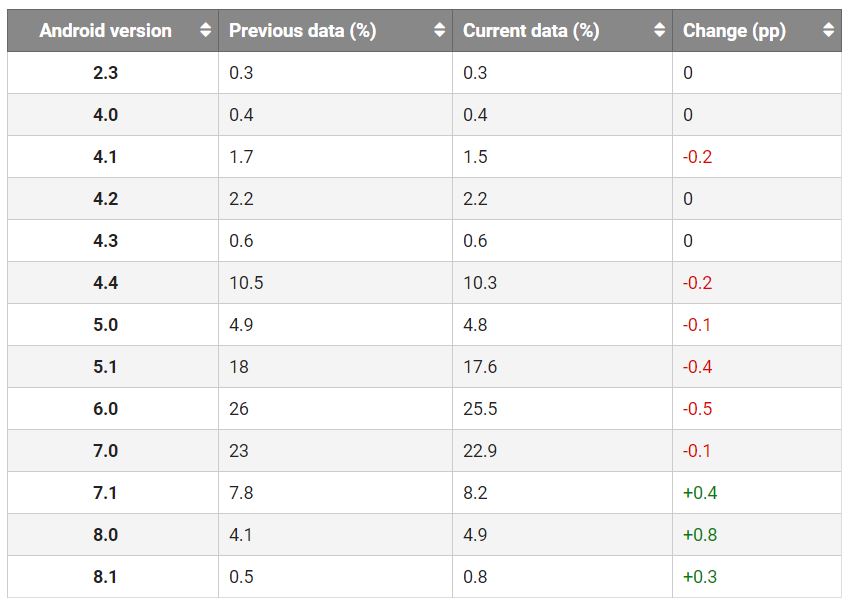Click version 6.0 in first column
The width and height of the screenshot is (854, 611).
click(x=105, y=409)
